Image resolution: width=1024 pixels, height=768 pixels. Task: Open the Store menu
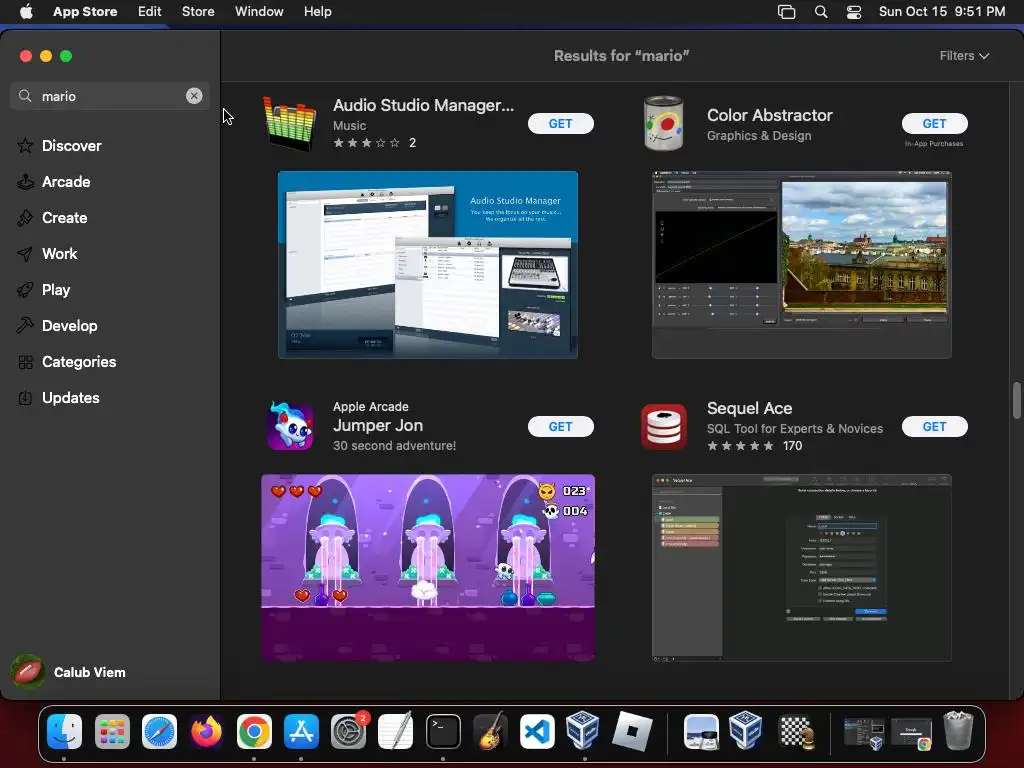pos(198,11)
